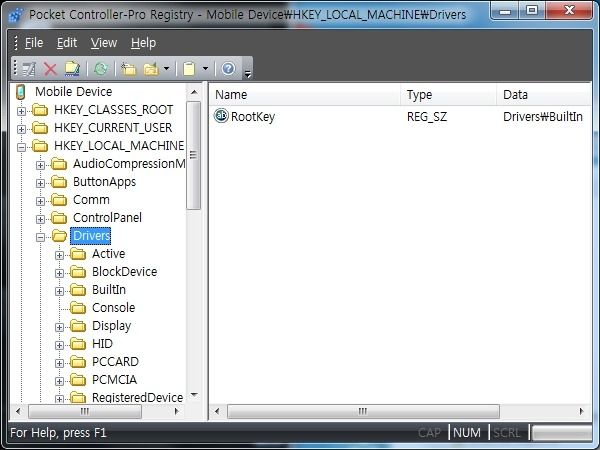Open the View menu
This screenshot has height=450, width=600.
104,43
